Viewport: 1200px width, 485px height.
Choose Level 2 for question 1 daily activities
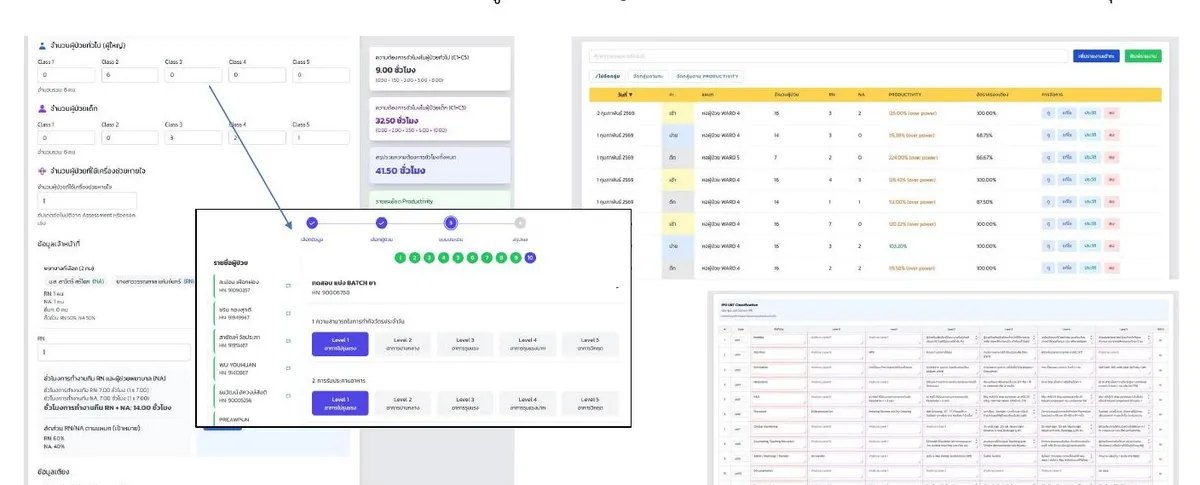(403, 344)
